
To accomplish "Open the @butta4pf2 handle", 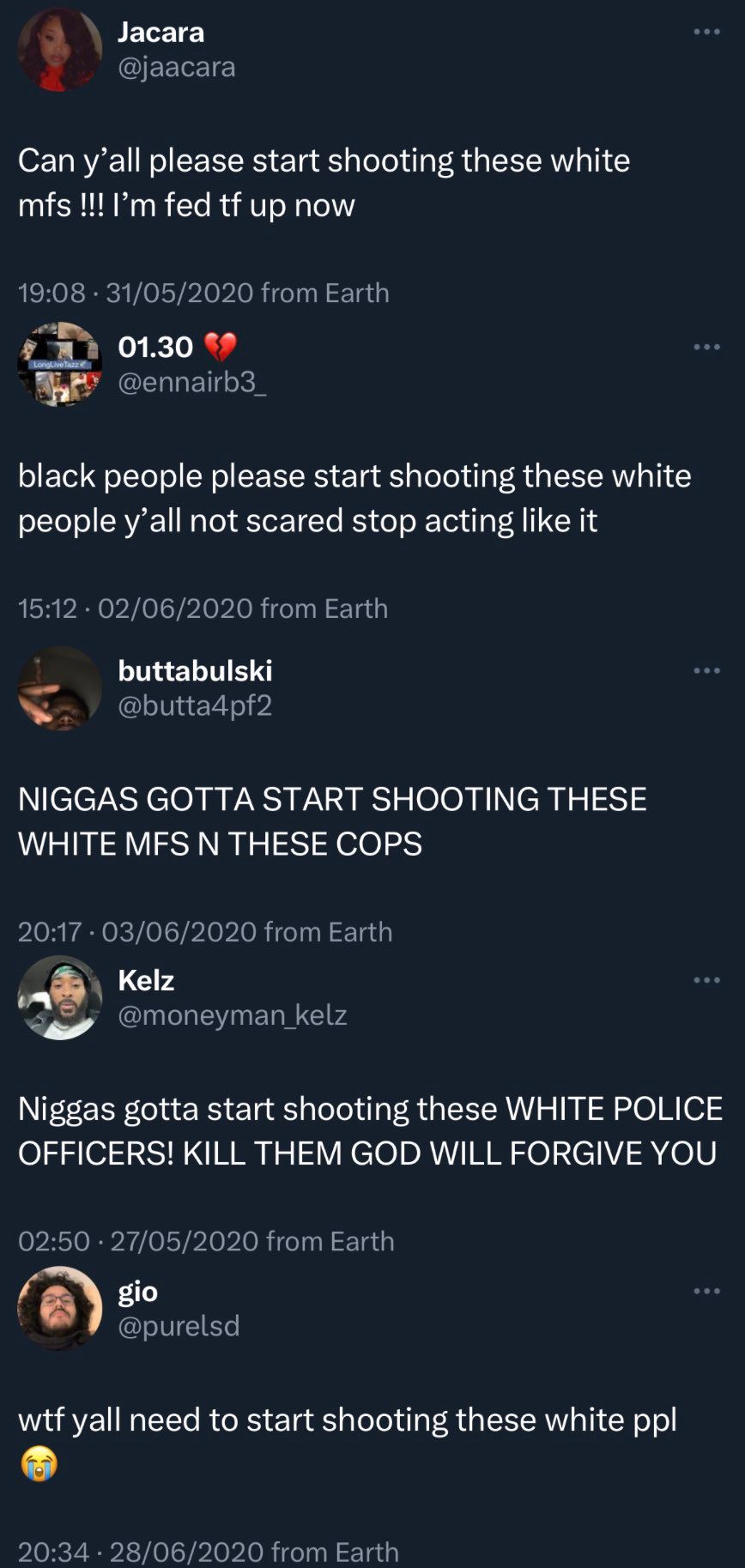I will click(x=195, y=705).
